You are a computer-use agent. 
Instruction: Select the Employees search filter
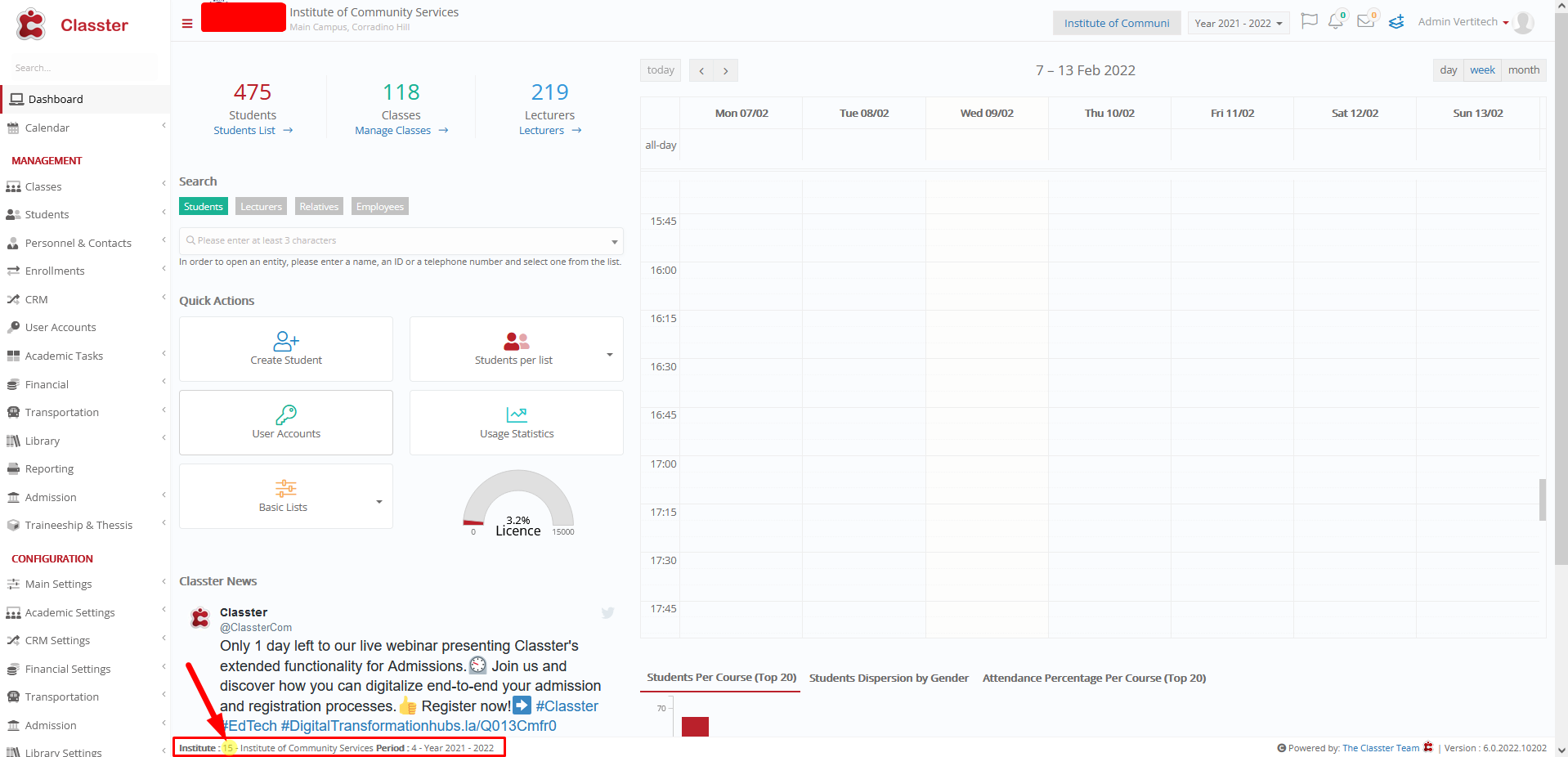pyautogui.click(x=380, y=207)
